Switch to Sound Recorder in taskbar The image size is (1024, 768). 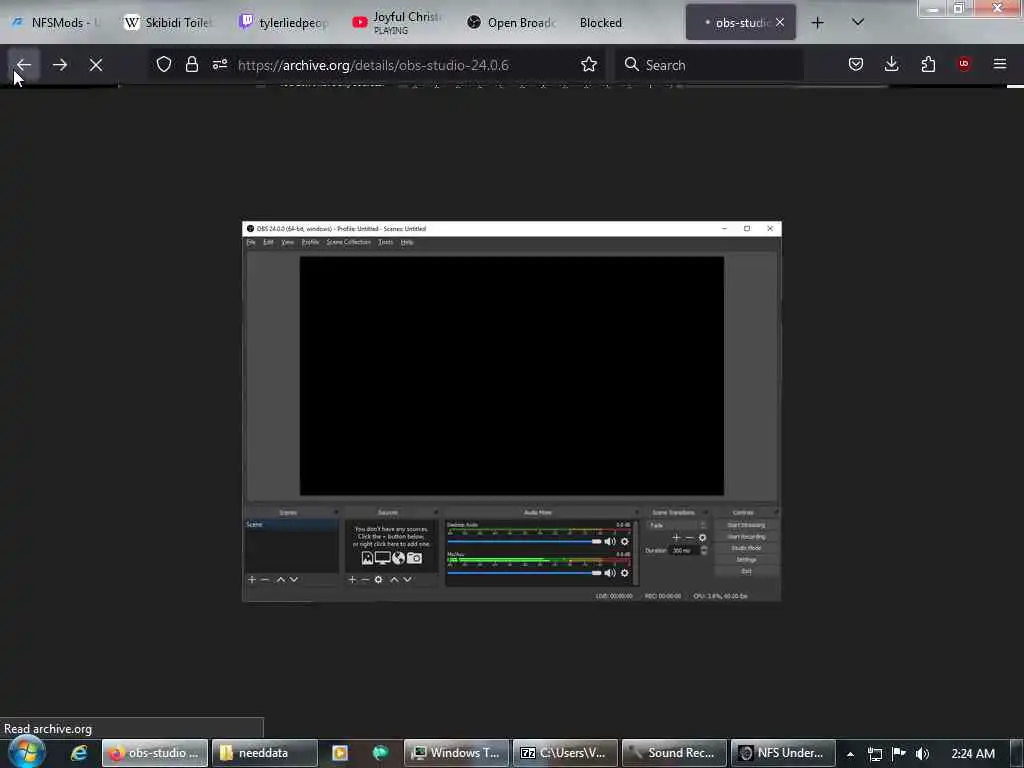[673, 753]
